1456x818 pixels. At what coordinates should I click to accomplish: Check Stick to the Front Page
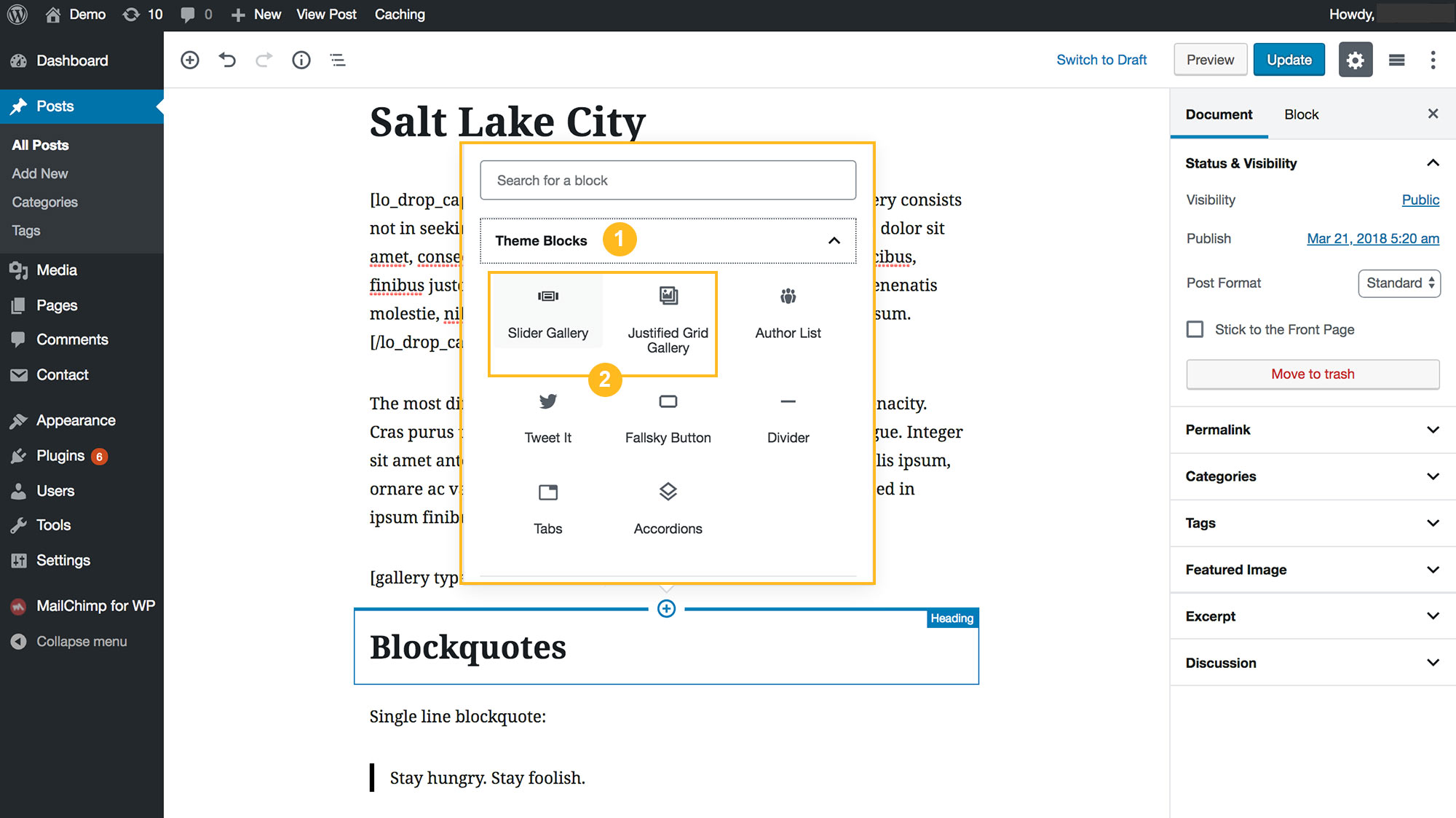[1195, 329]
